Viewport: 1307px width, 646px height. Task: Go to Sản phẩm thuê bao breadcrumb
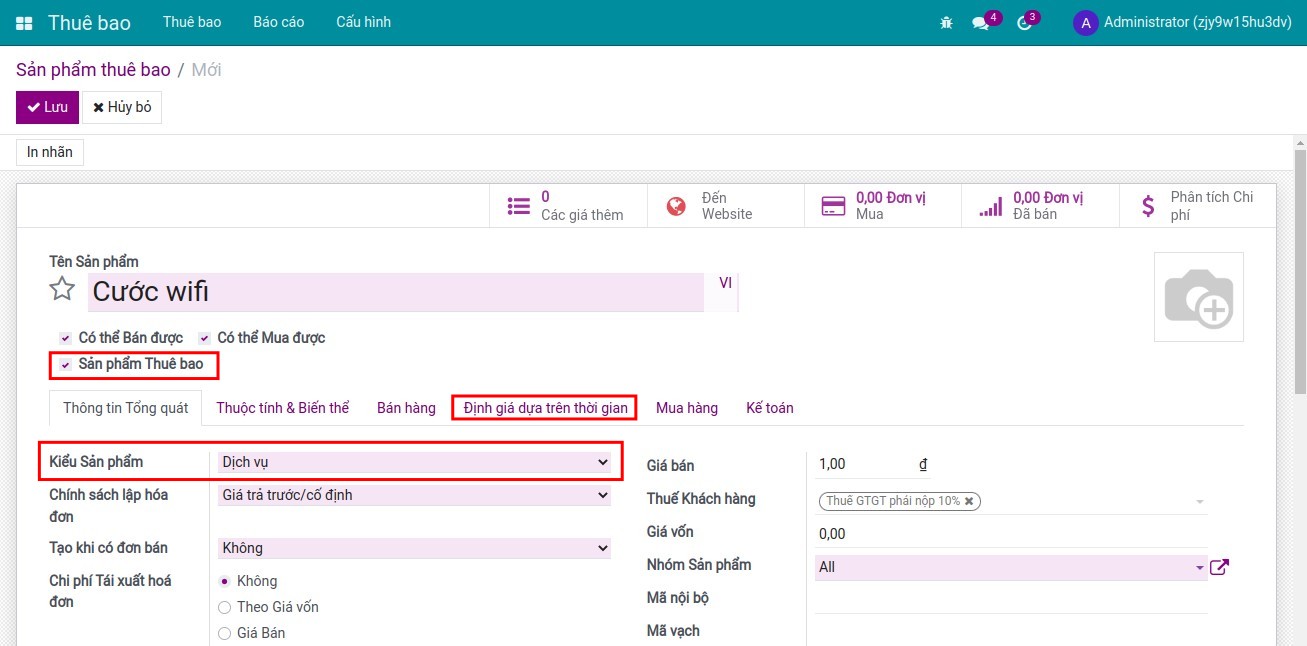[x=93, y=70]
